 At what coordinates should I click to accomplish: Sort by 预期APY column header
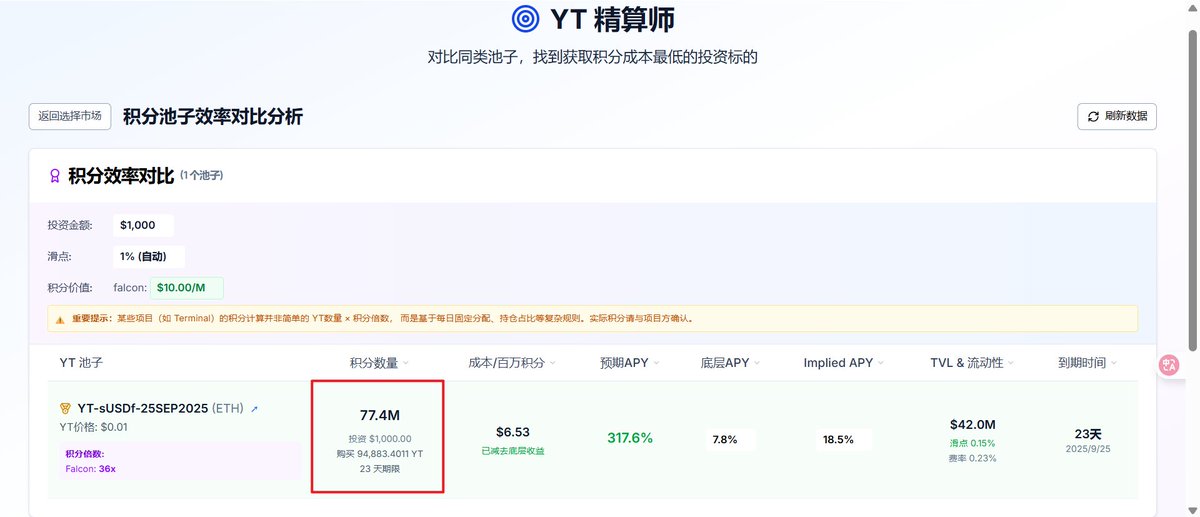[x=630, y=363]
